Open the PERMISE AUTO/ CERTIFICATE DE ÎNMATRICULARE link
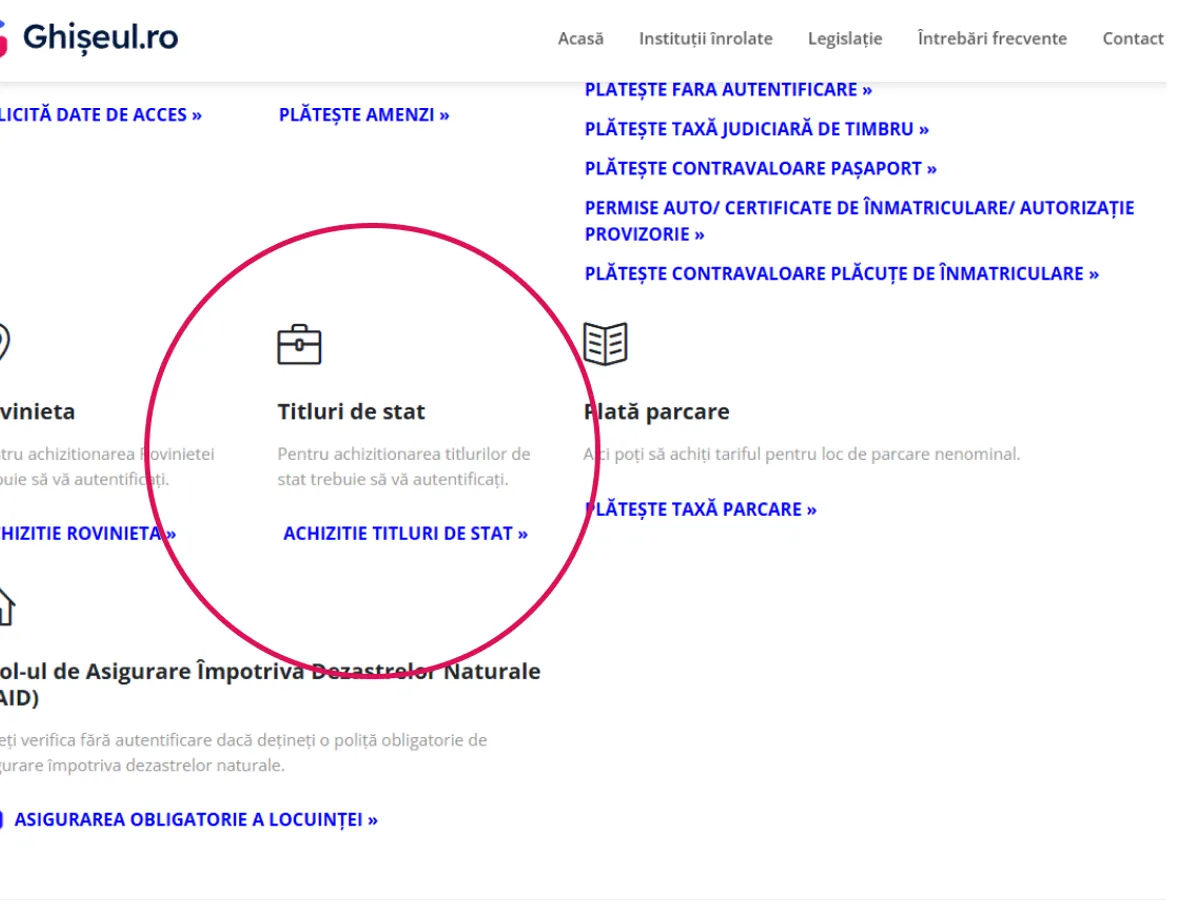 pos(858,209)
